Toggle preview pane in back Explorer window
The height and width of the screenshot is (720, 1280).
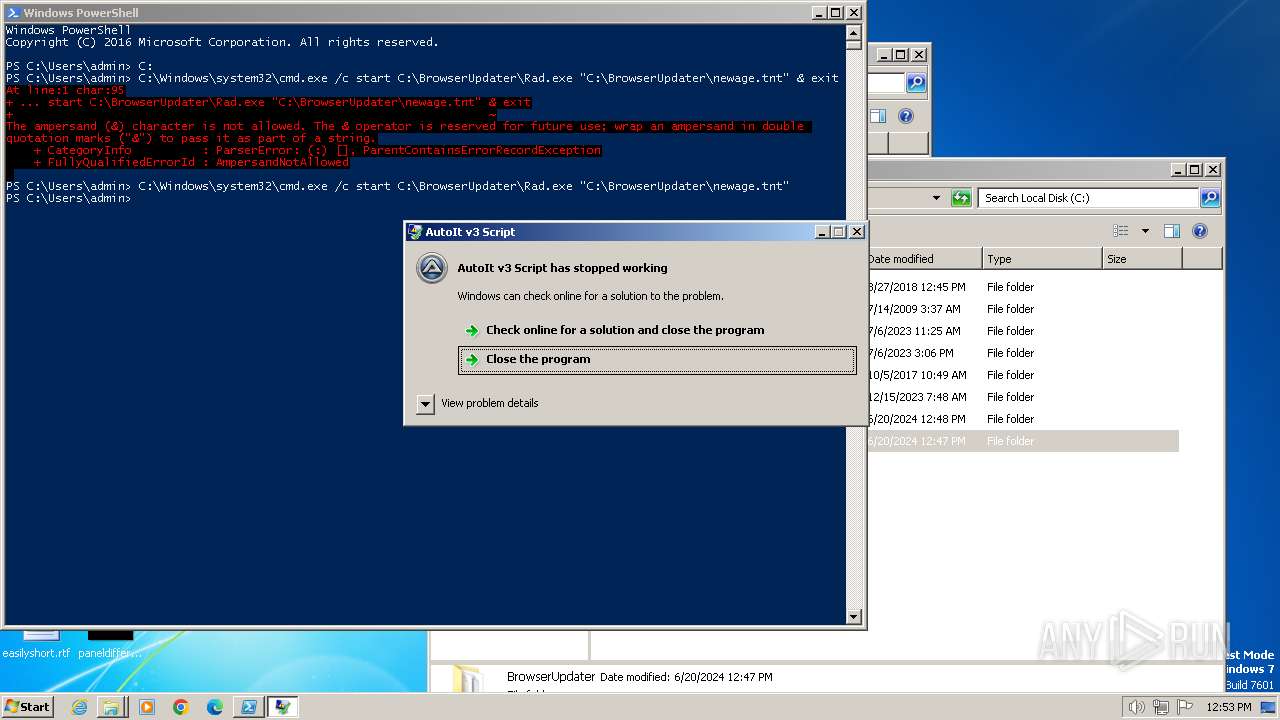(877, 116)
